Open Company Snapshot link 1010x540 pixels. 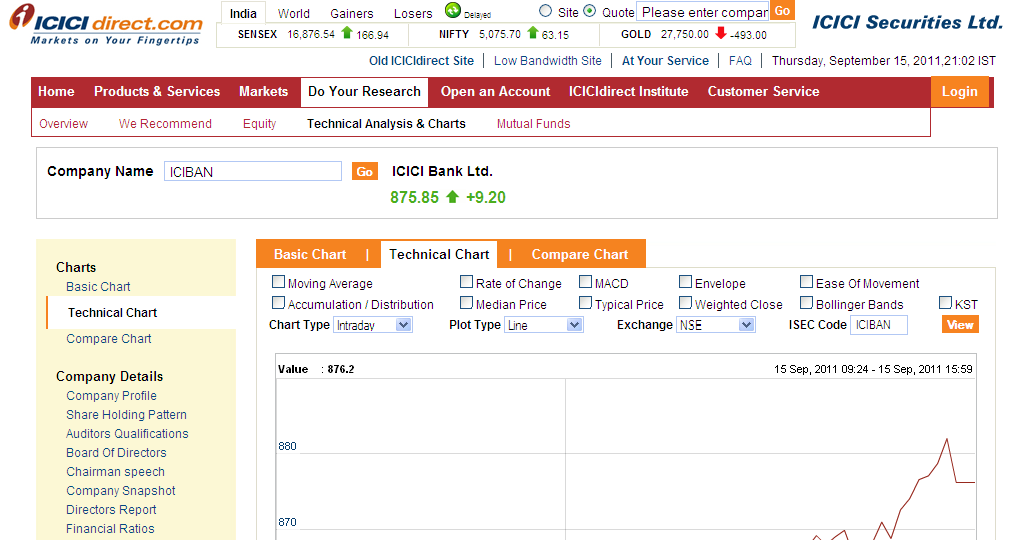coord(120,491)
